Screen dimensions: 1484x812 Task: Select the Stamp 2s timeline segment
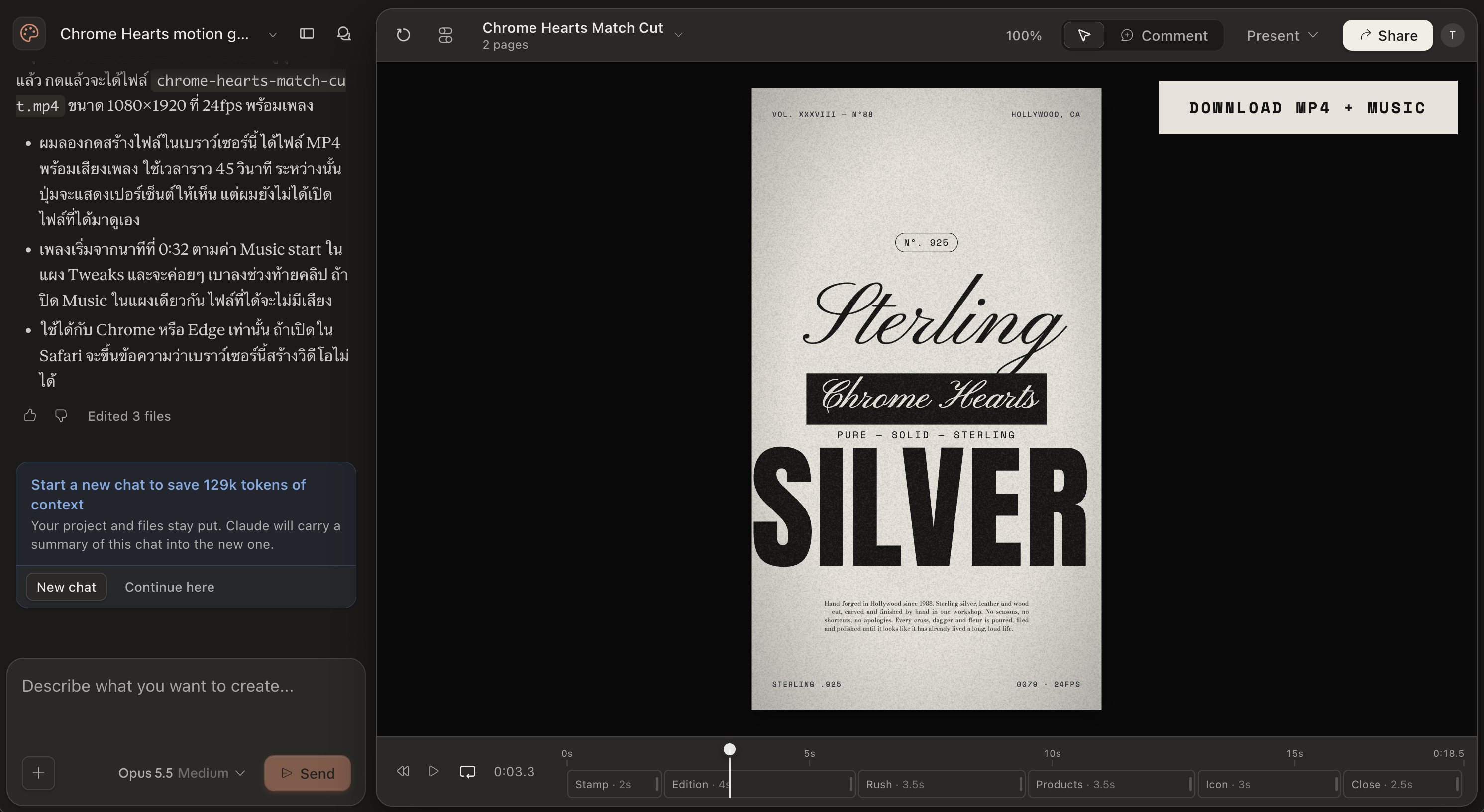click(614, 784)
